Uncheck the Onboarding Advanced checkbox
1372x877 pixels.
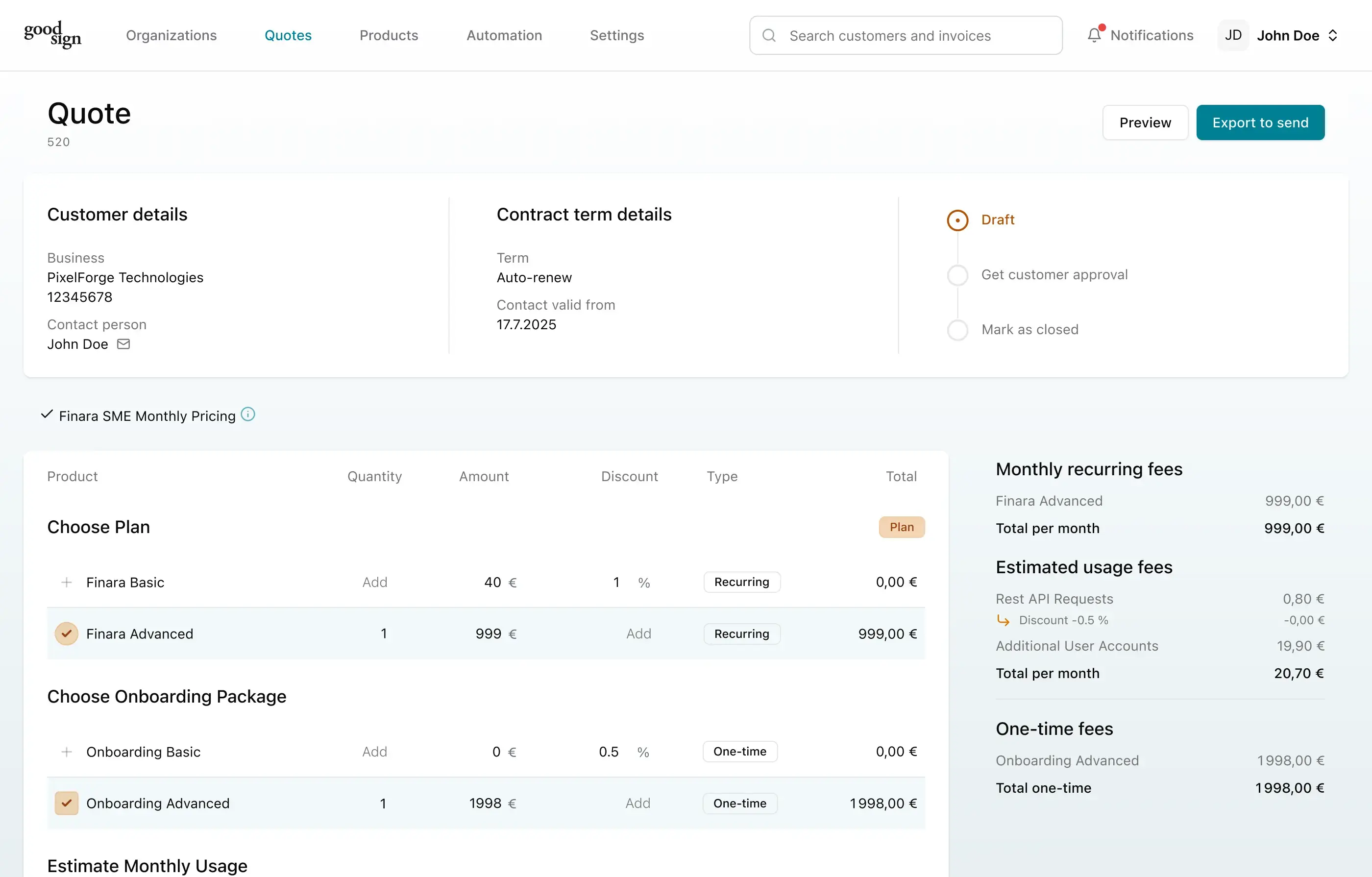click(x=67, y=803)
